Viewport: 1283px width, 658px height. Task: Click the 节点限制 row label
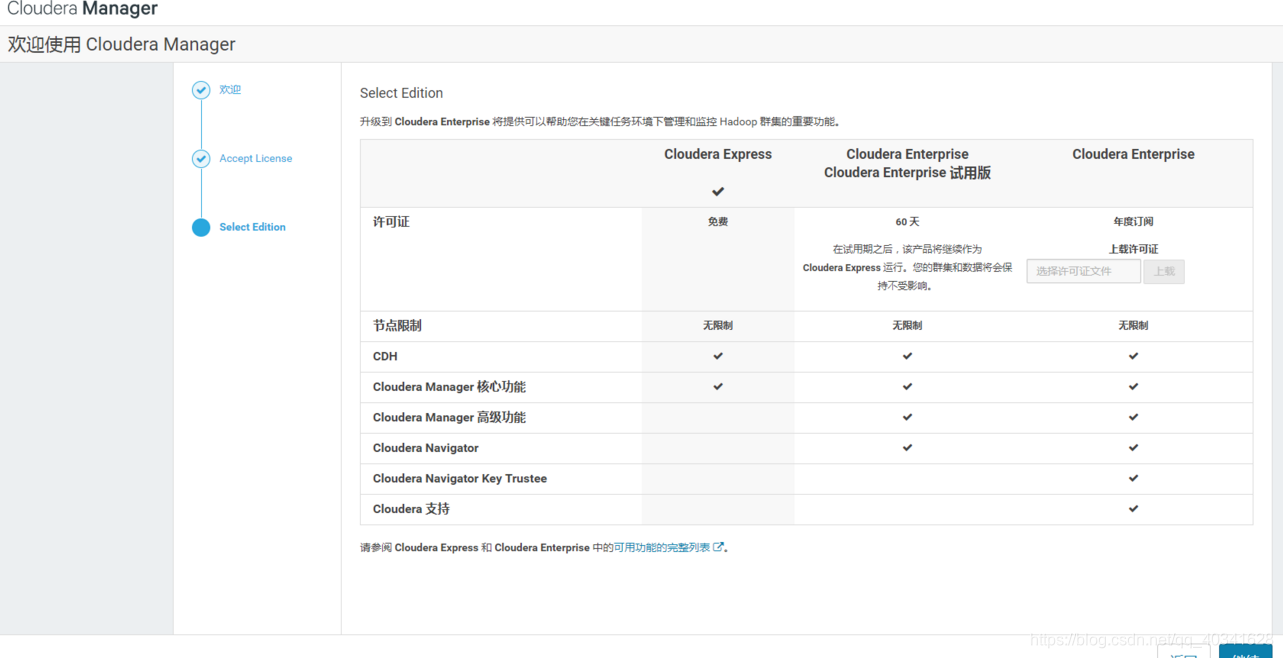pos(397,325)
